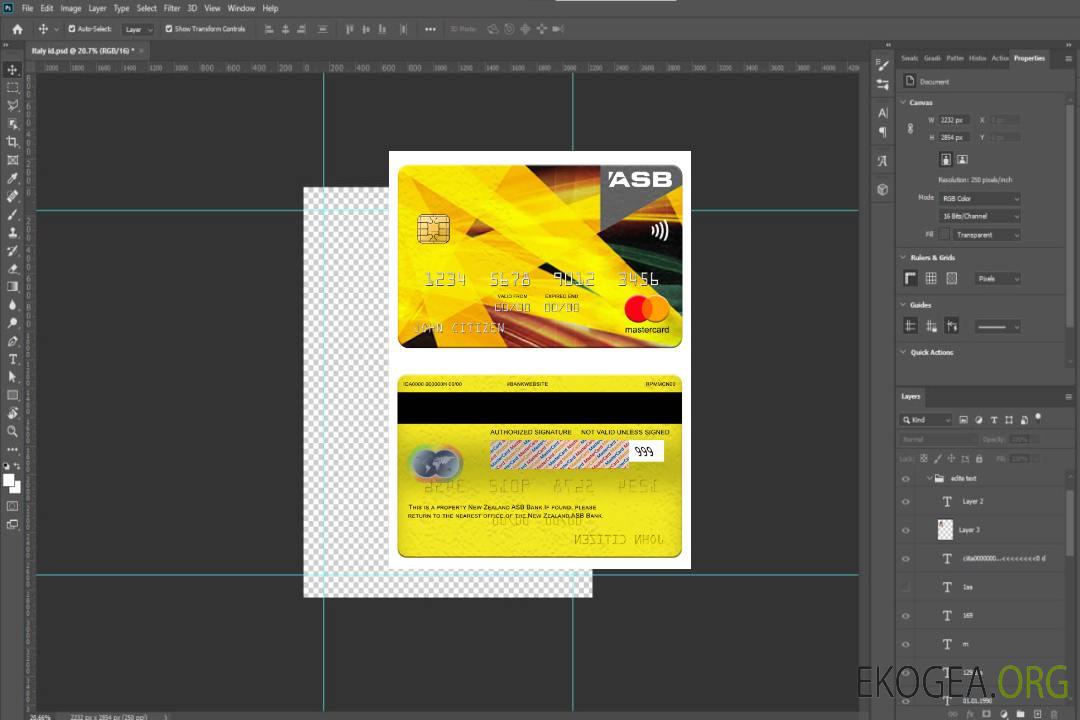Viewport: 1080px width, 720px height.
Task: Switch to the Properties tab
Action: click(1029, 59)
